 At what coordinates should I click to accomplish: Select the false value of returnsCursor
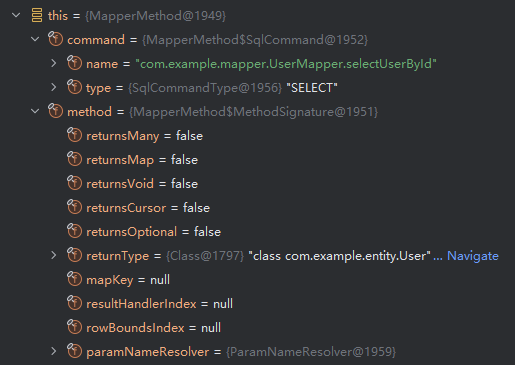point(196,208)
